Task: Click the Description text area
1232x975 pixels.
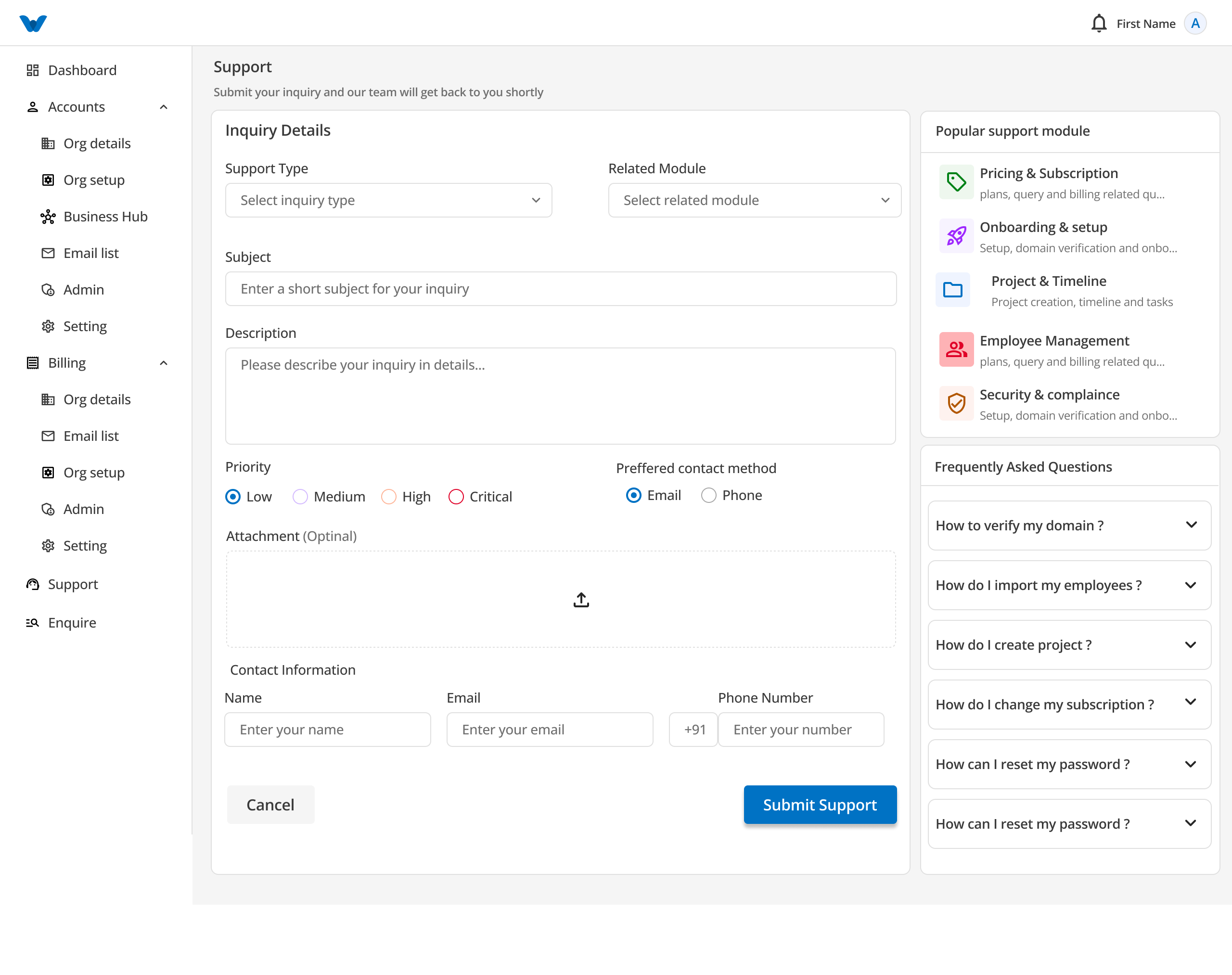Action: click(561, 396)
